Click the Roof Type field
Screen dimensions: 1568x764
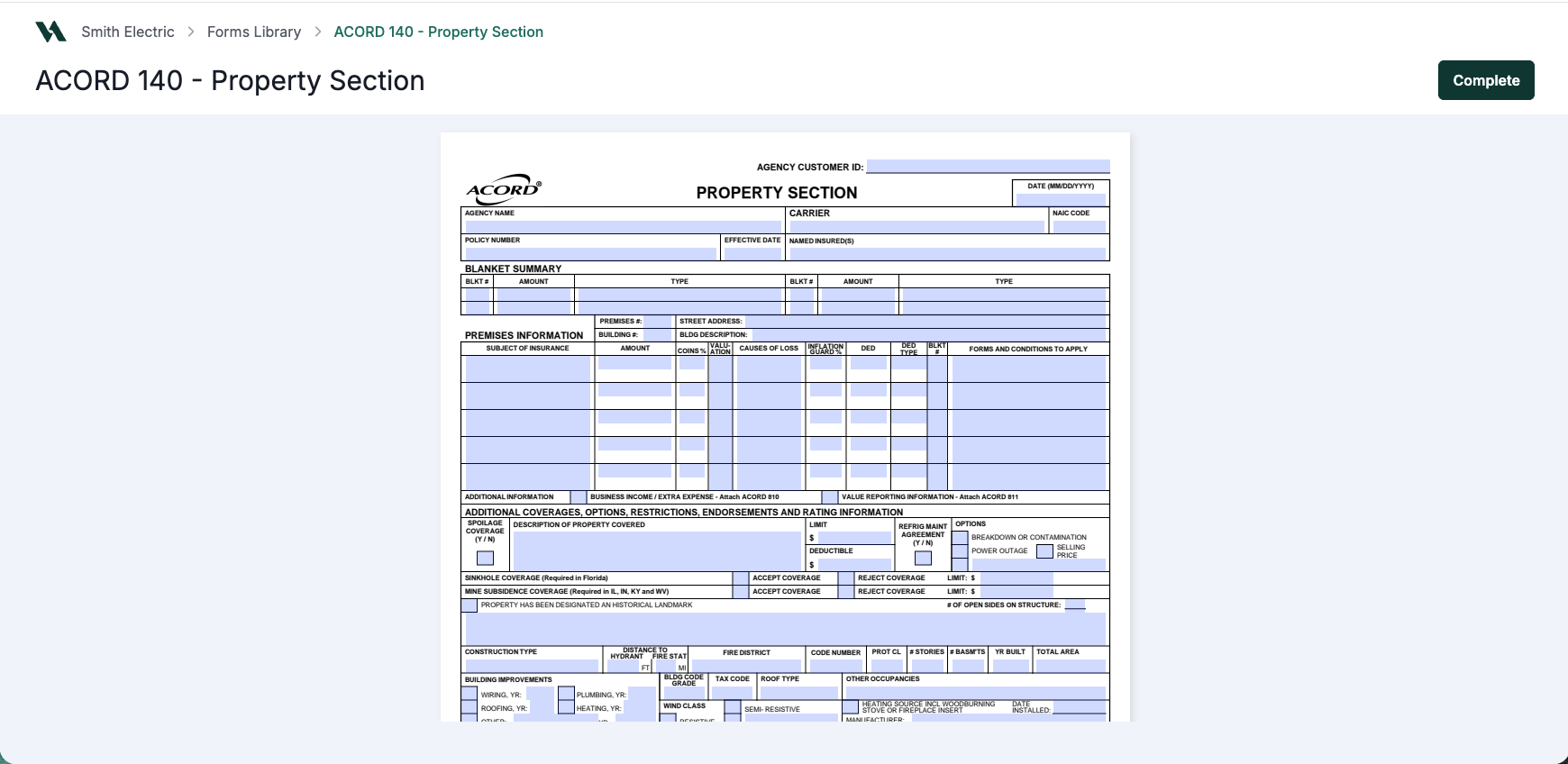coord(798,693)
